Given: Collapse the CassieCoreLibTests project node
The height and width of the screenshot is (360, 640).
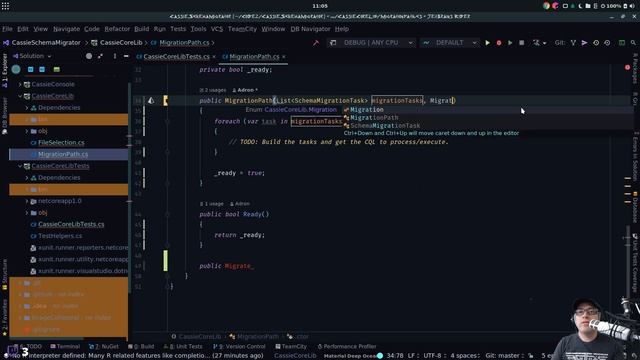Looking at the screenshot, I should coord(20,166).
